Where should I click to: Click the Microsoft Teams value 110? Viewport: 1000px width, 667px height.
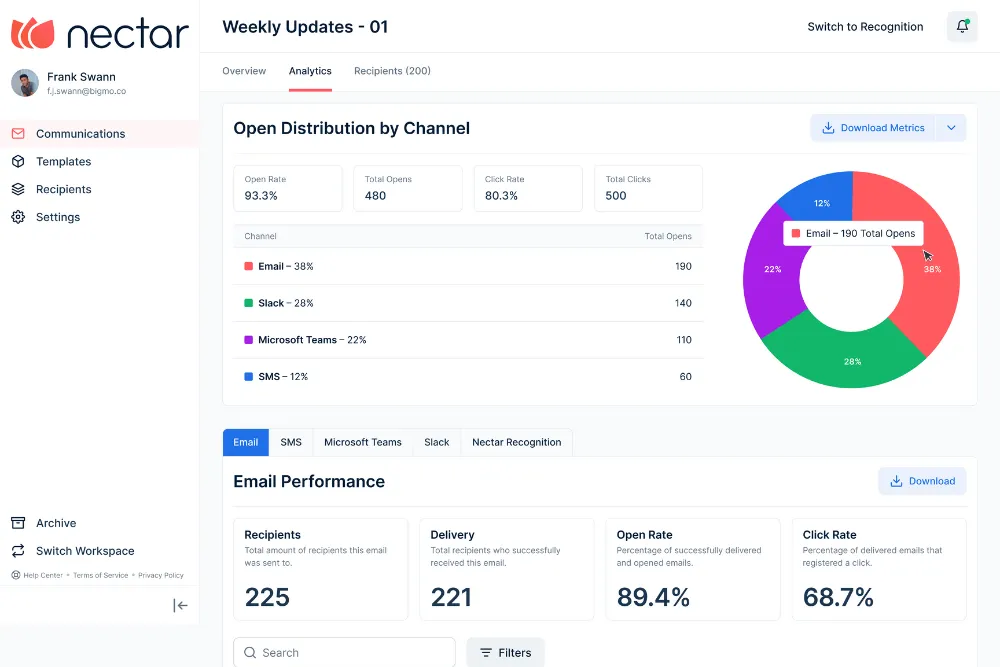[684, 340]
